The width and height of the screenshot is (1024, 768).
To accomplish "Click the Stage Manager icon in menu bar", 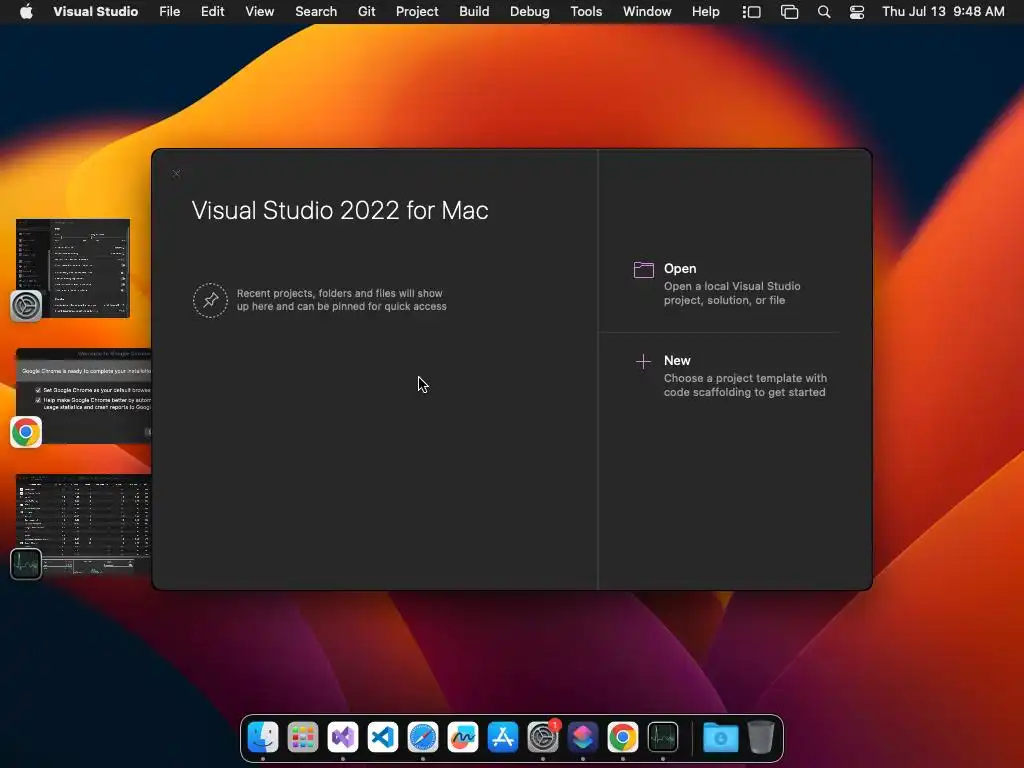I will [752, 12].
